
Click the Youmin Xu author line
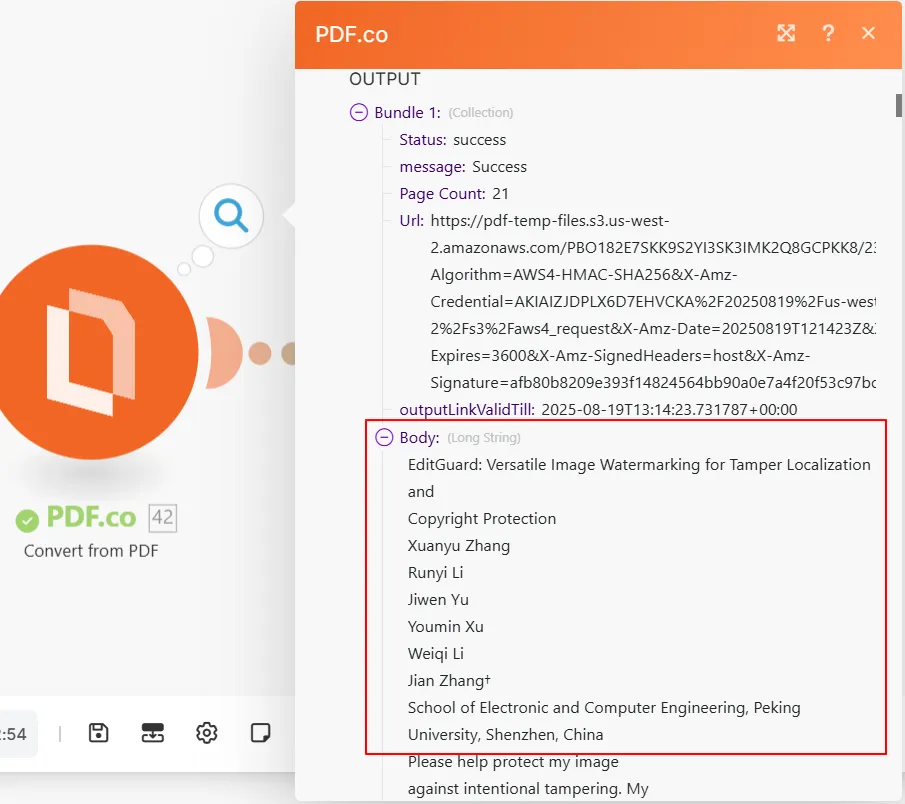(x=446, y=627)
